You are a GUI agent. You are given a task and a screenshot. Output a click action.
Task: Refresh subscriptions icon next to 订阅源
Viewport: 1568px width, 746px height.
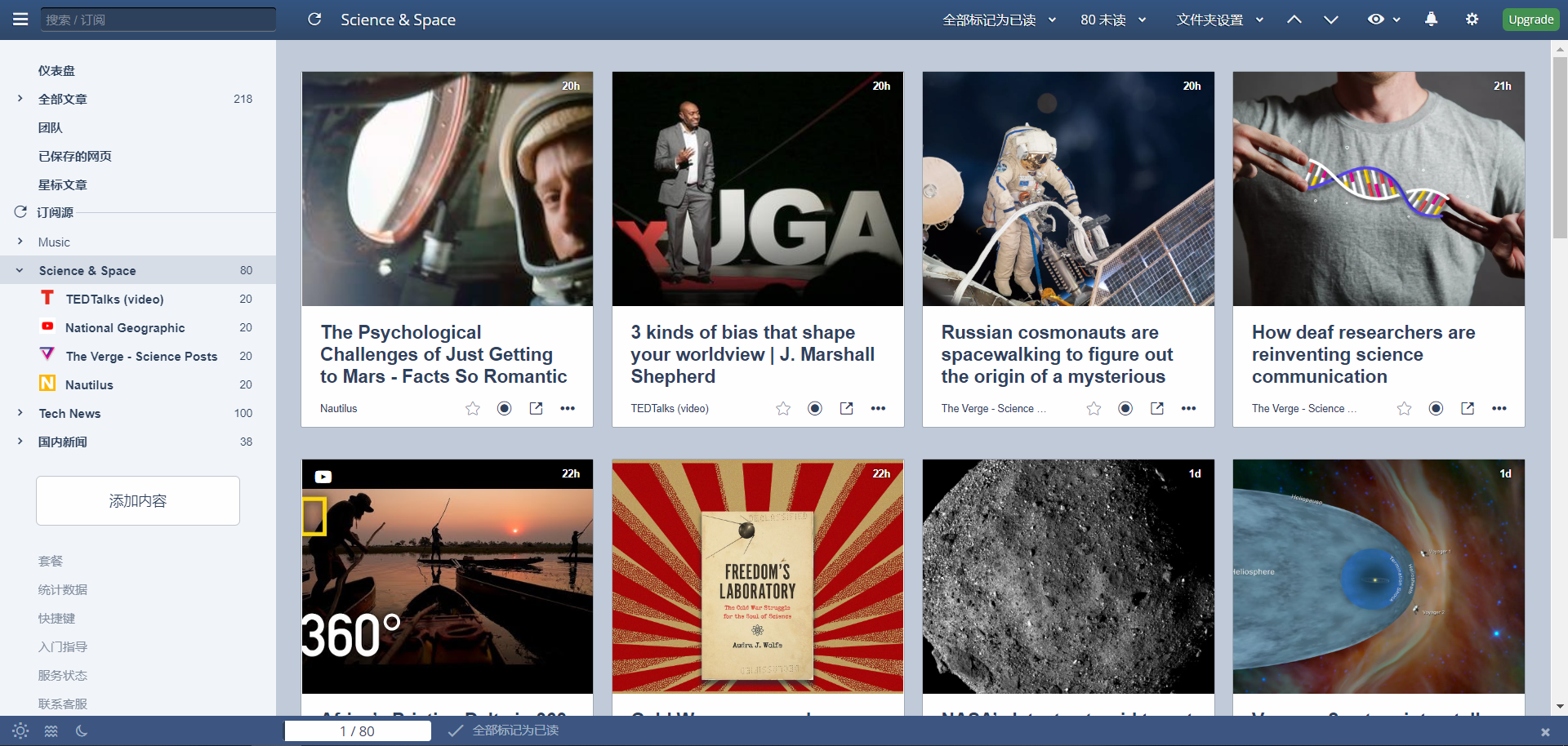tap(20, 212)
